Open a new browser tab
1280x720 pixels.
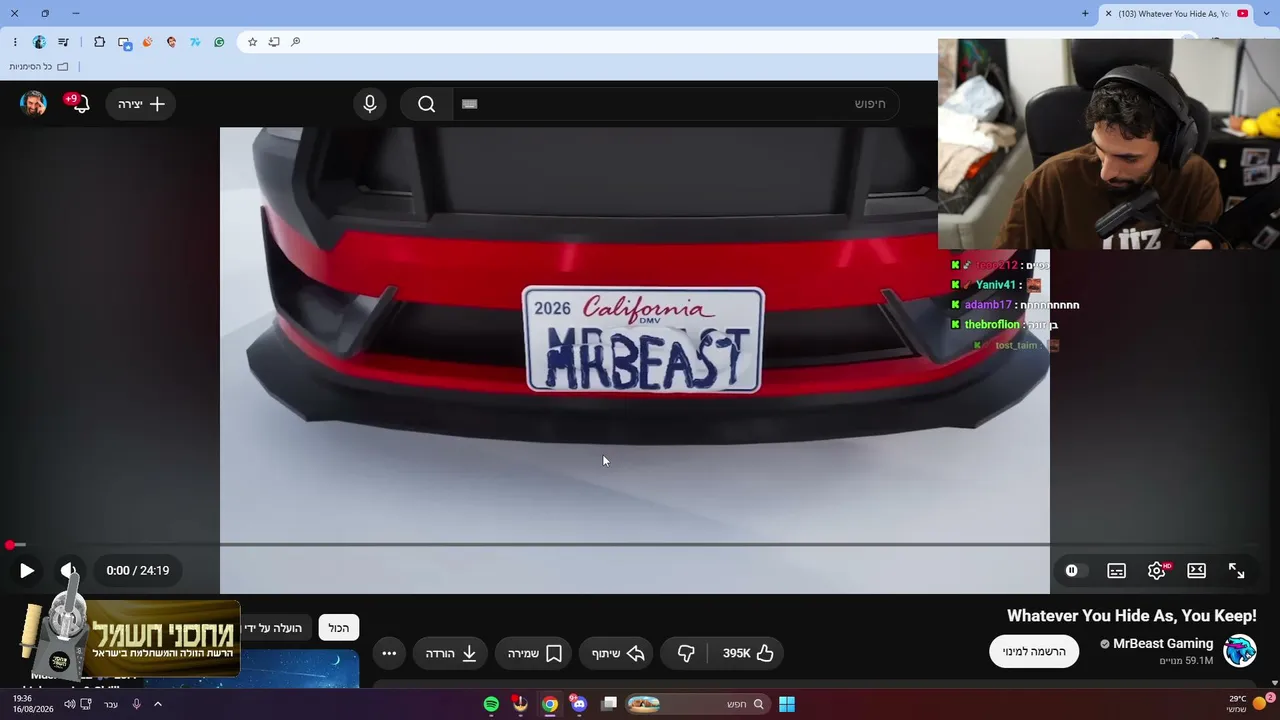pos(1085,13)
